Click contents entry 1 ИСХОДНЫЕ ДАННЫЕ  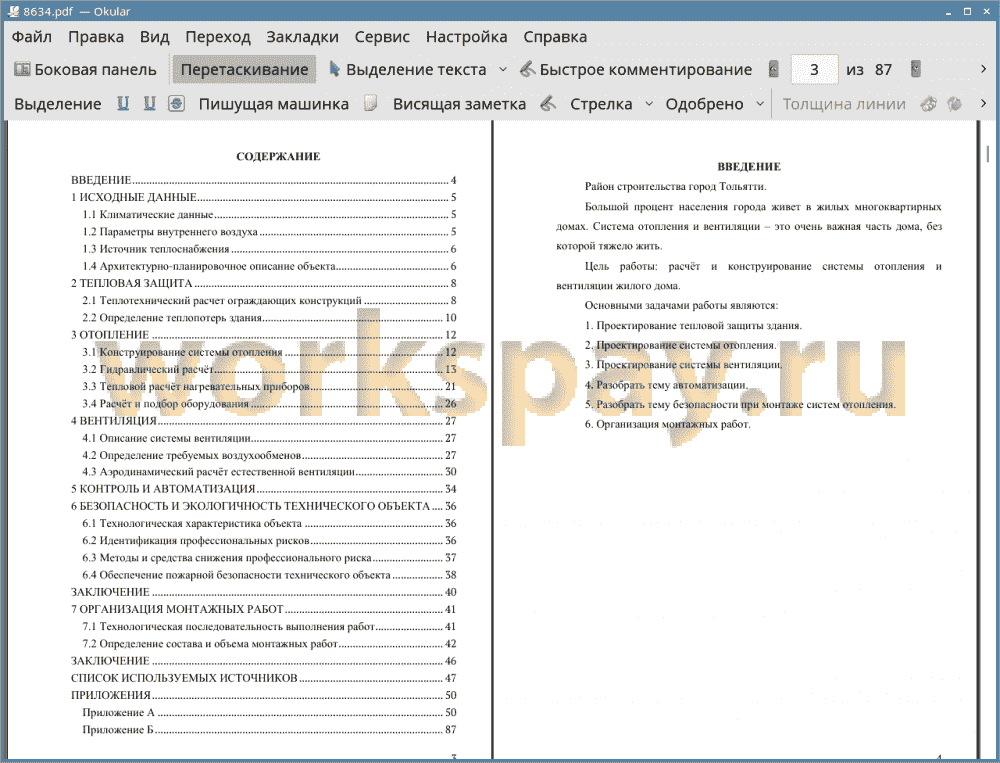pos(263,198)
